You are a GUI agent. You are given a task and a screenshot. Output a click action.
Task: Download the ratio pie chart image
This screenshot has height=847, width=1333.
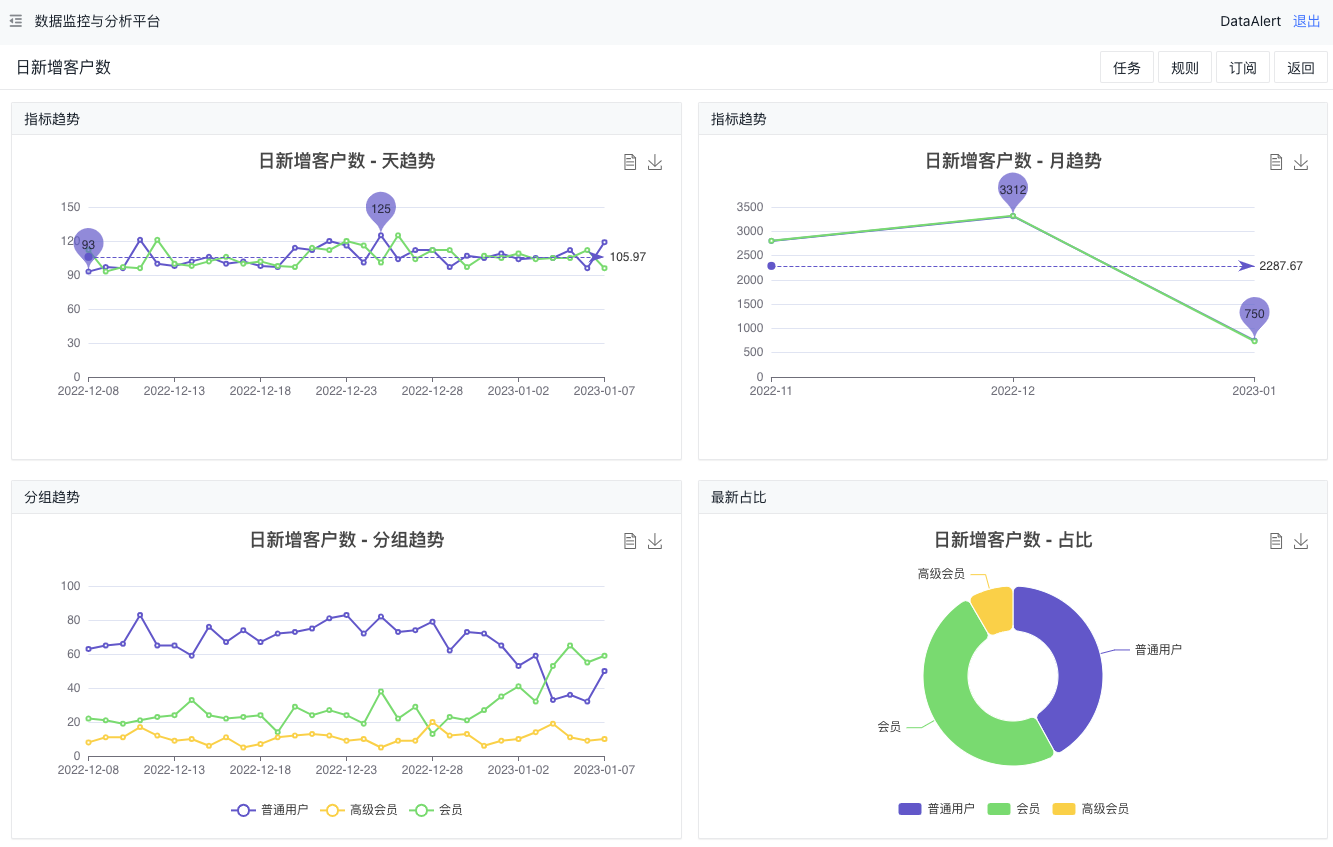1301,541
